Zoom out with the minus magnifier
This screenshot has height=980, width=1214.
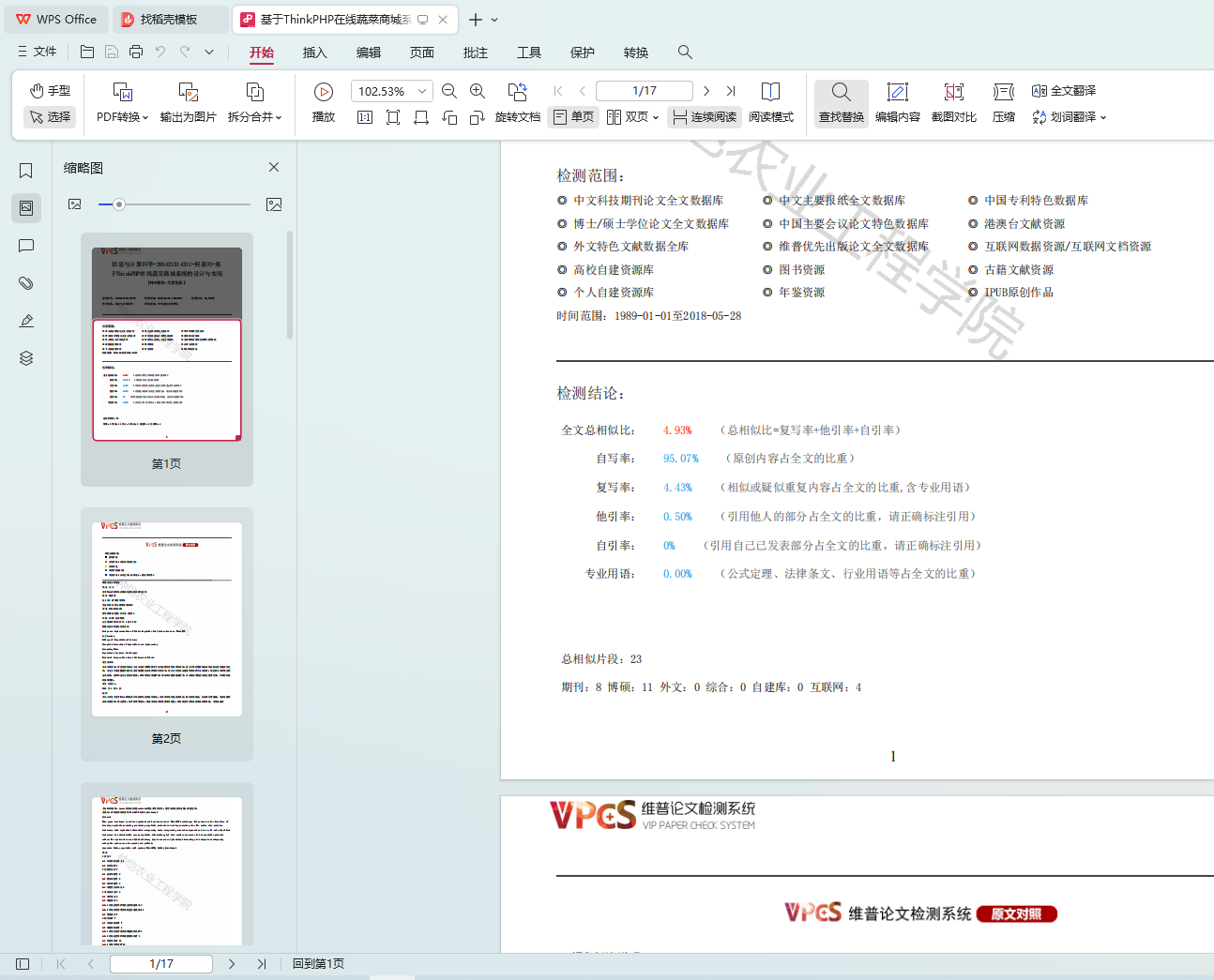click(x=449, y=91)
